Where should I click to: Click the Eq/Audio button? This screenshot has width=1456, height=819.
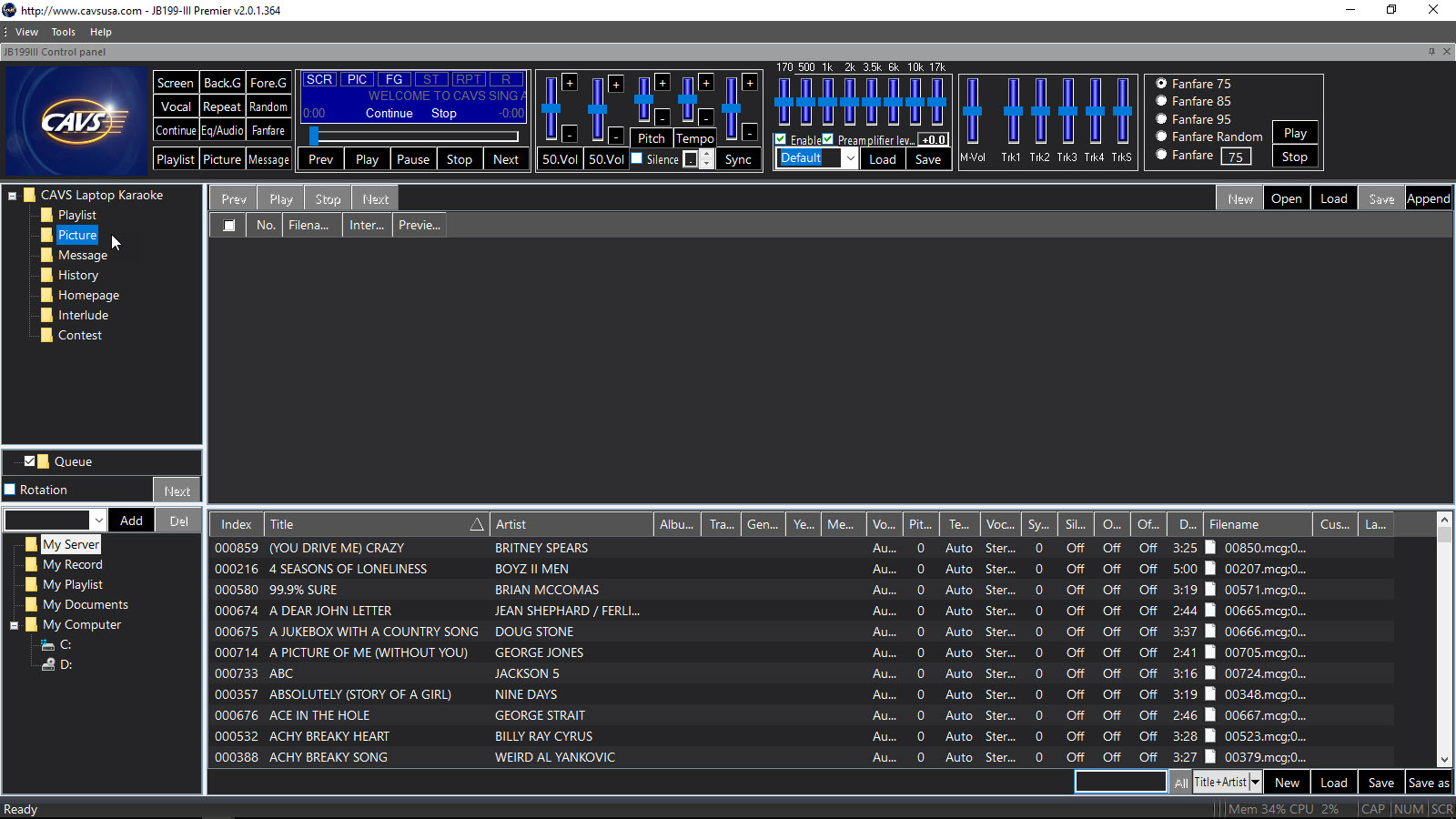(222, 130)
